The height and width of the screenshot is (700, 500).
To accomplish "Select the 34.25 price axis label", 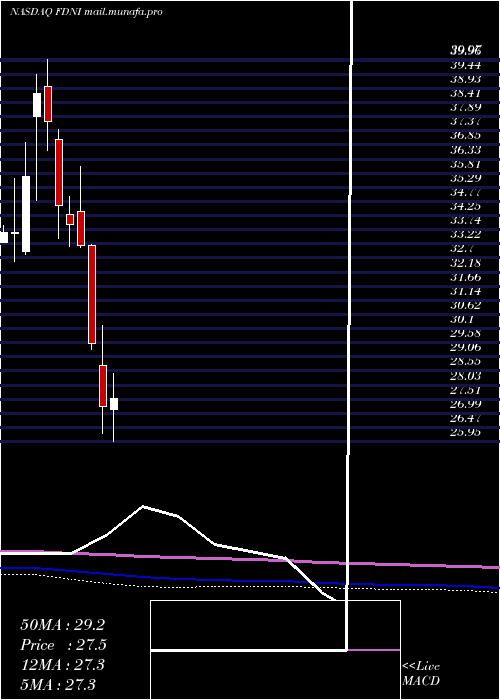I will 465,206.
